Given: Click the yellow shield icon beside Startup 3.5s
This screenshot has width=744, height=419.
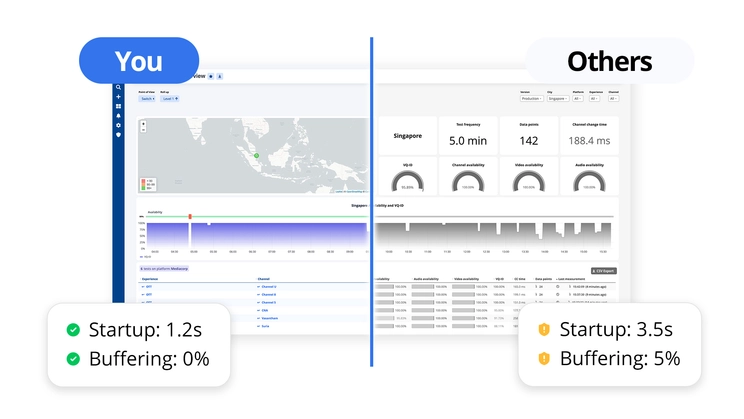Looking at the screenshot, I should pyautogui.click(x=544, y=329).
